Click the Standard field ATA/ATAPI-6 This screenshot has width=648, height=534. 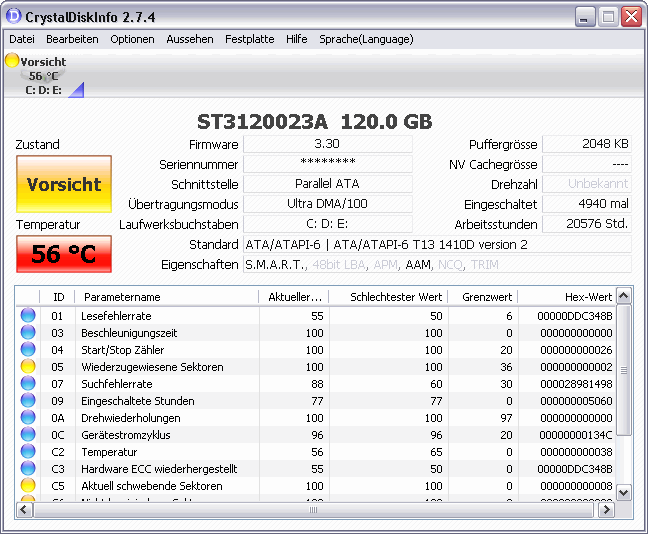coord(437,244)
